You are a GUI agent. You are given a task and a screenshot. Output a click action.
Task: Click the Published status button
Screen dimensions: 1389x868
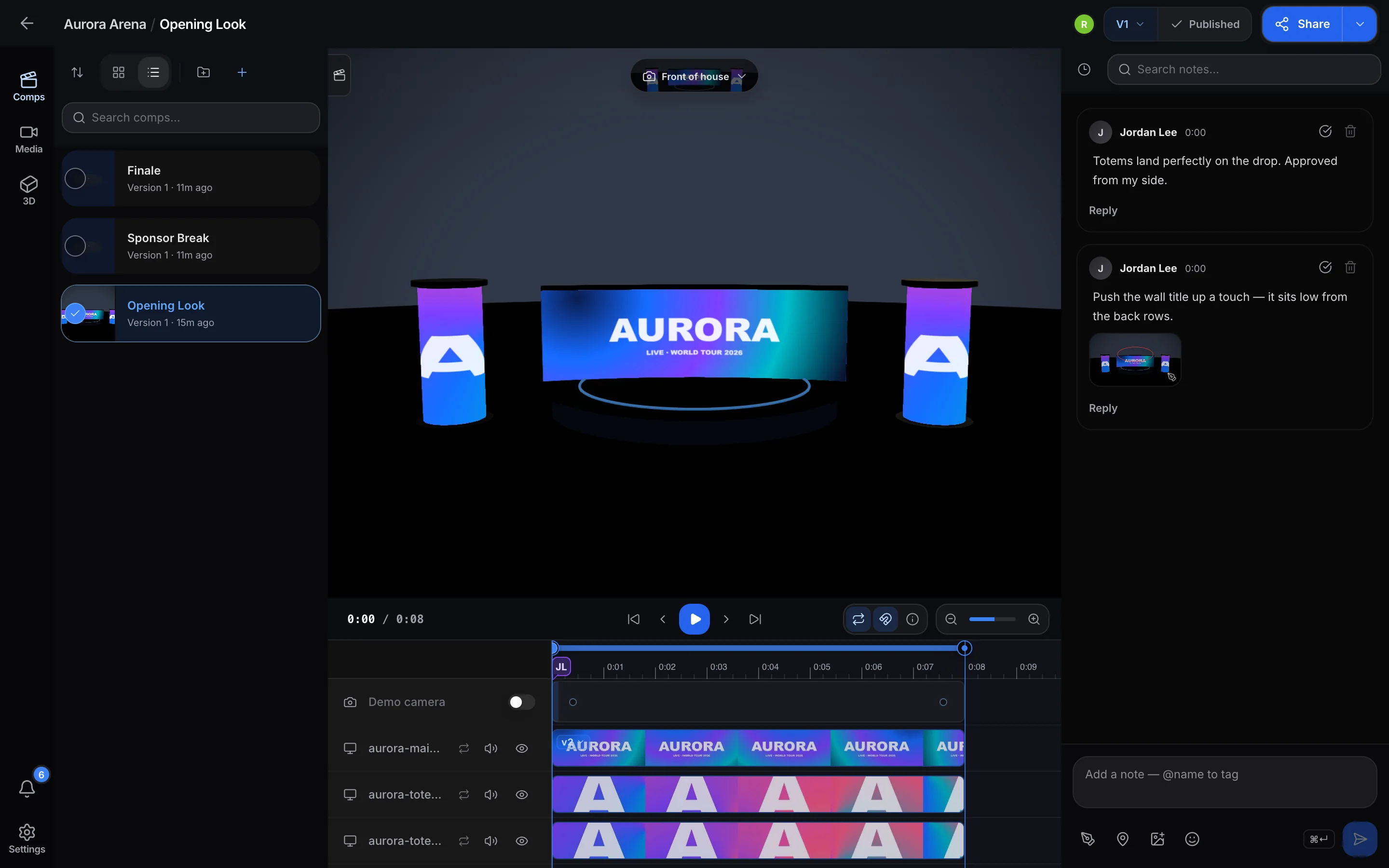point(1205,24)
